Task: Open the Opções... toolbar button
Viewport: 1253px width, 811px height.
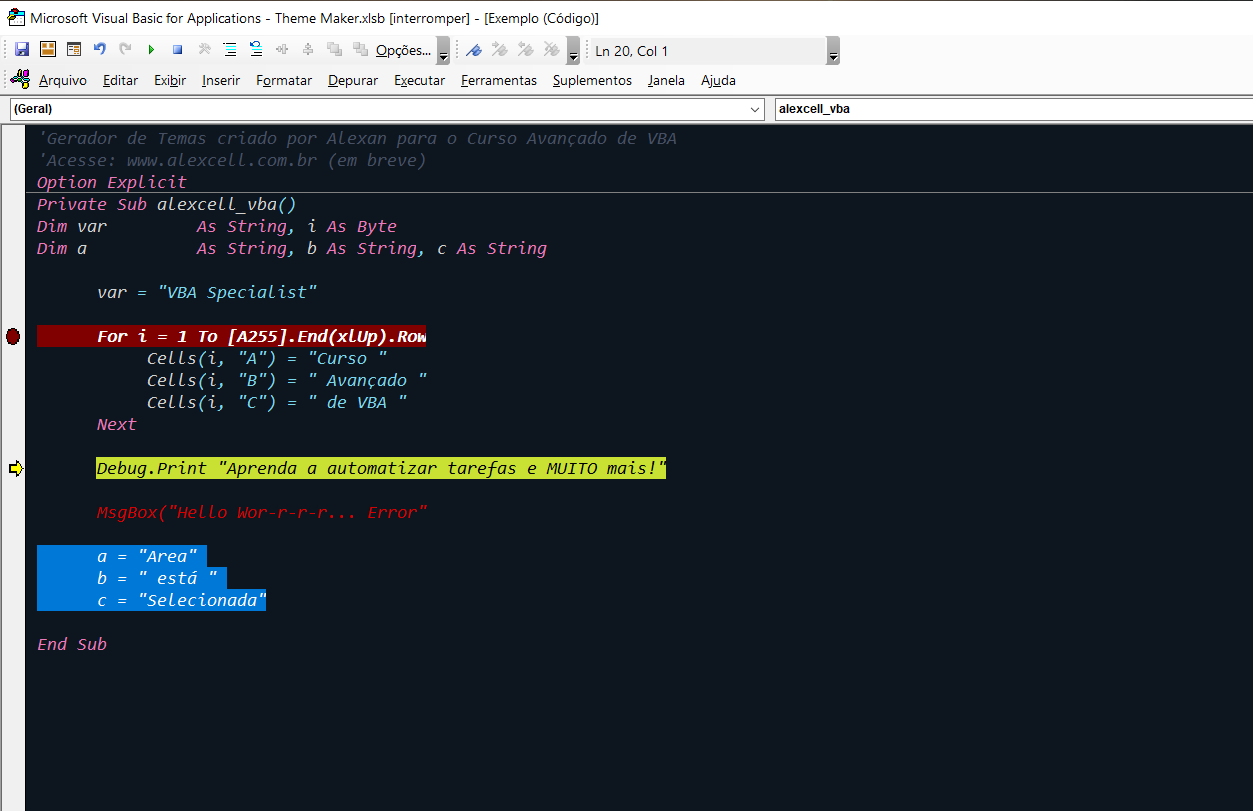Action: click(x=404, y=50)
